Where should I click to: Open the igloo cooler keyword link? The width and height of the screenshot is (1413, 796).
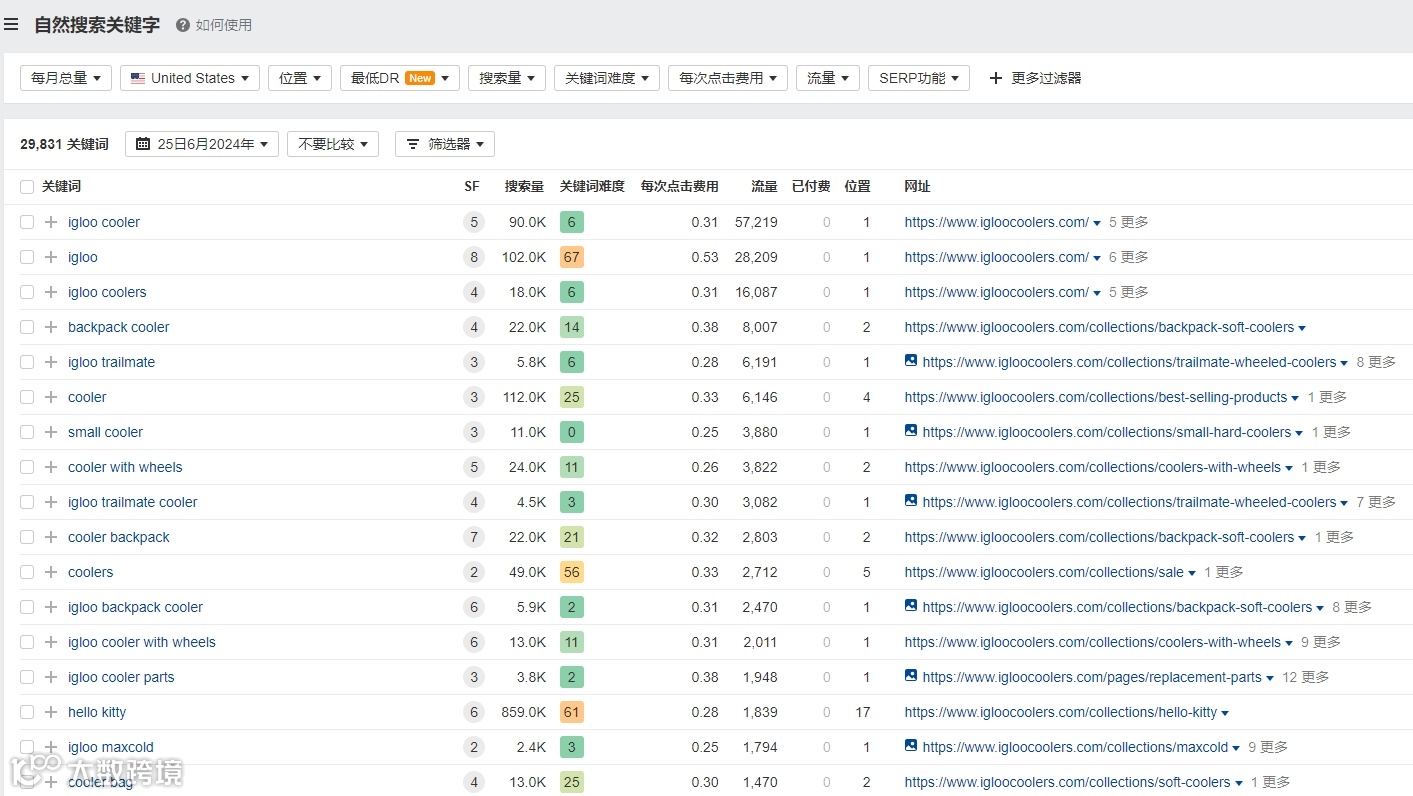[104, 222]
